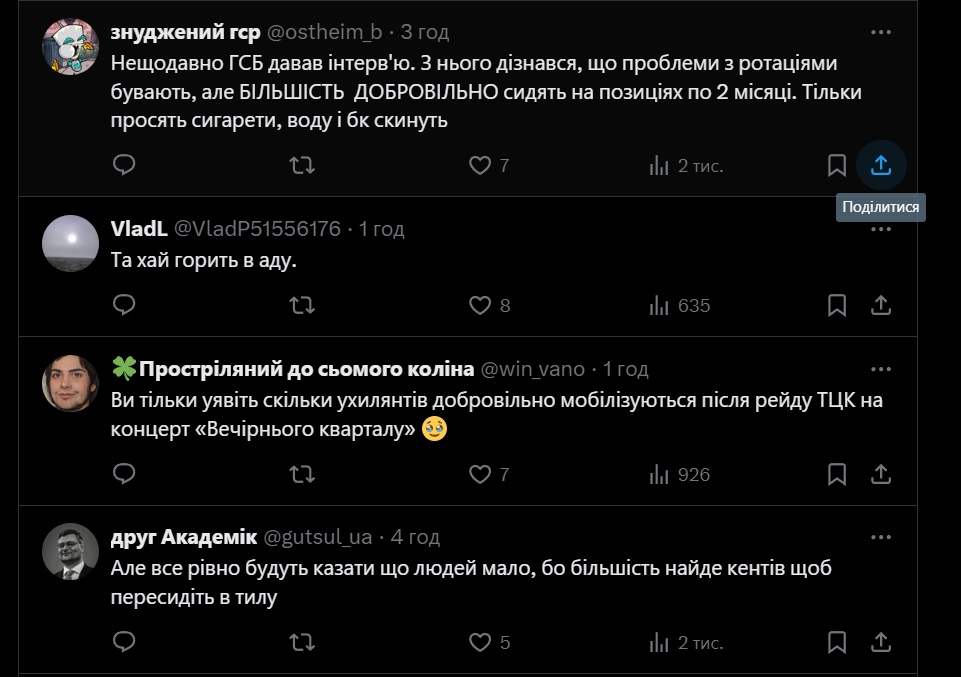Screen dimensions: 961x677
Task: Bookmark the ostheim_b tweet
Action: tap(837, 165)
